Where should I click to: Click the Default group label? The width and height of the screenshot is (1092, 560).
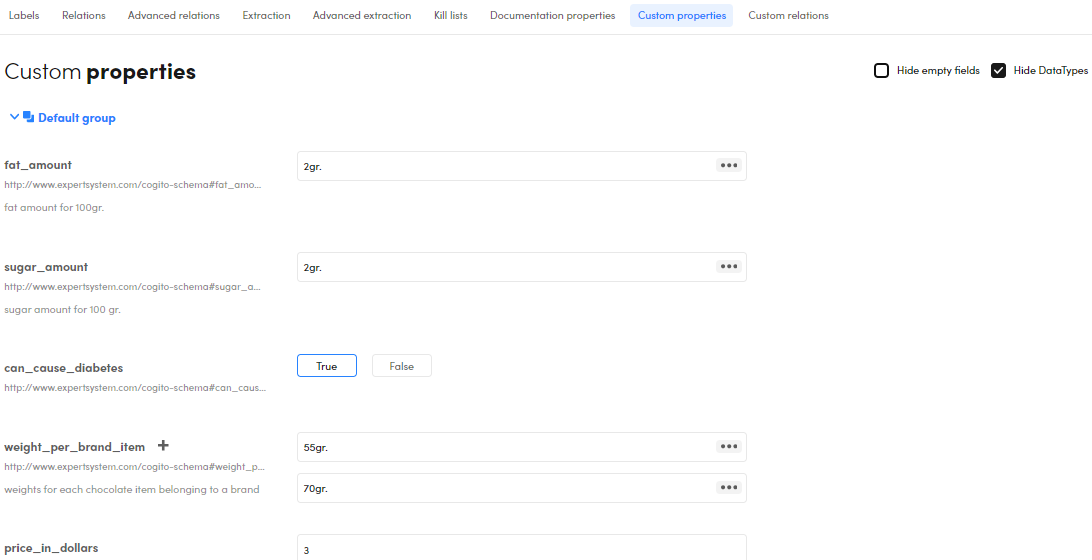coord(77,118)
